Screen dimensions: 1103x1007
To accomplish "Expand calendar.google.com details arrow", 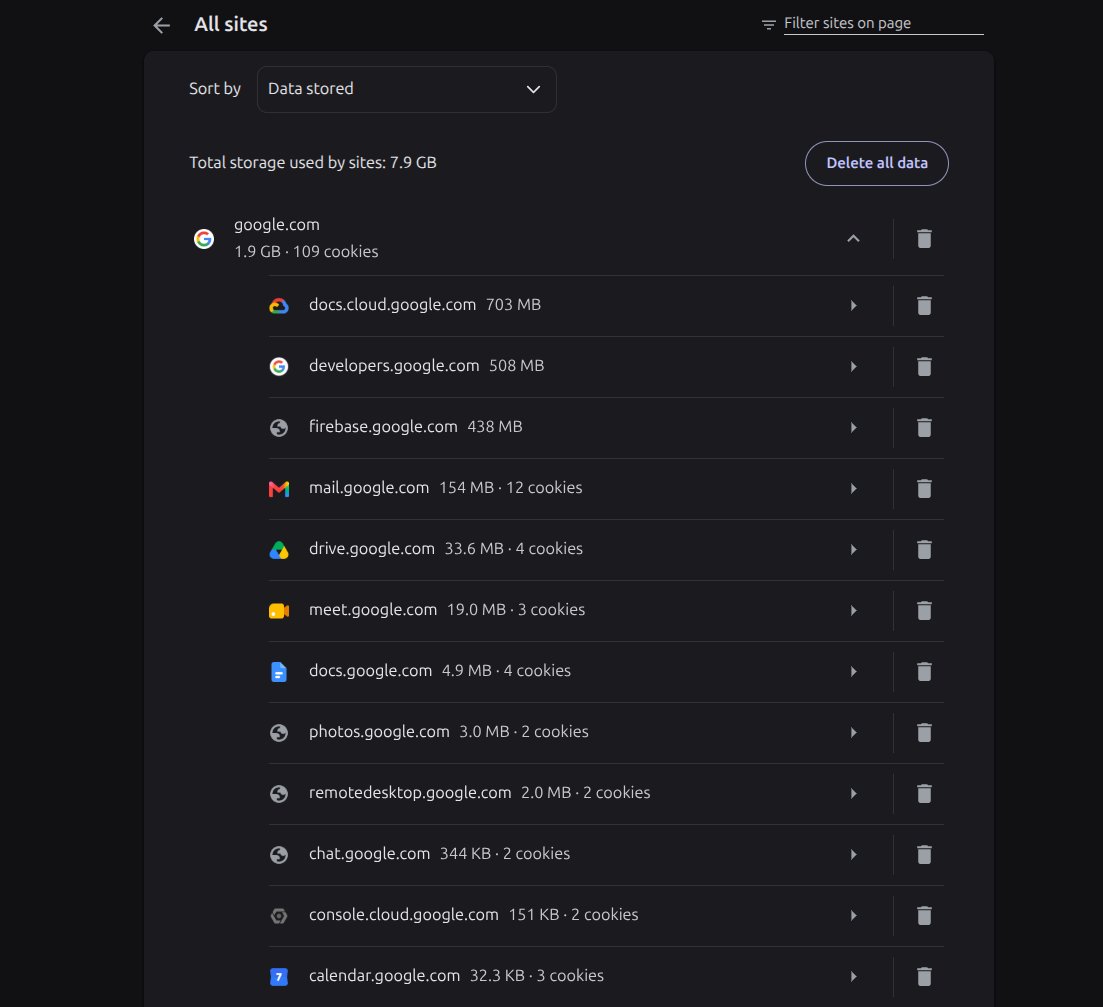I will coord(853,976).
